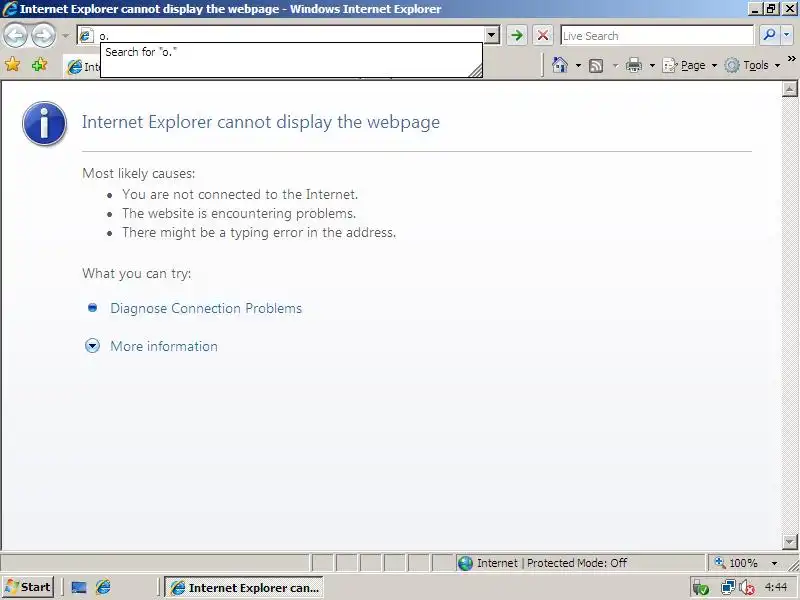The height and width of the screenshot is (600, 800).
Task: Expand the address bar history dropdown
Action: [491, 35]
